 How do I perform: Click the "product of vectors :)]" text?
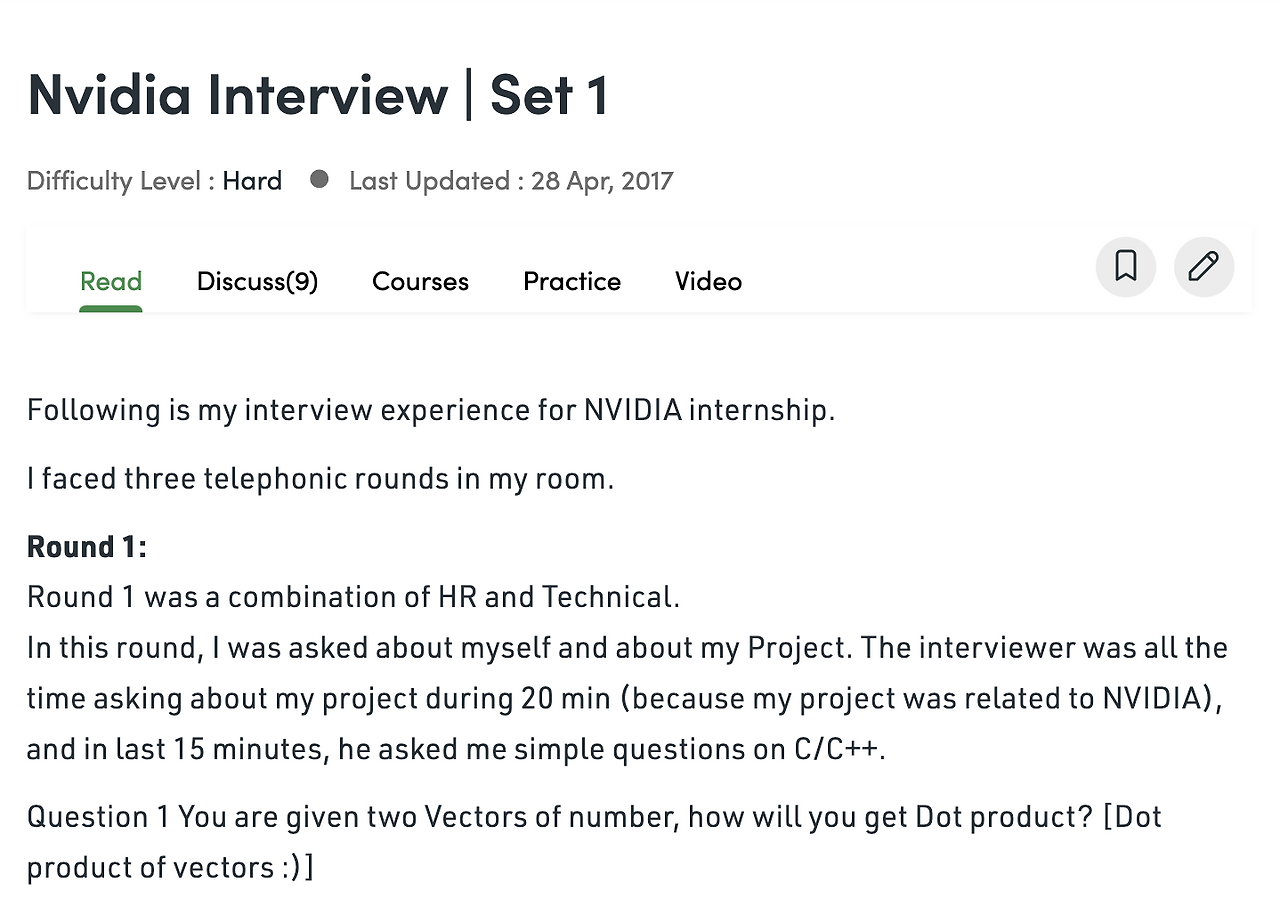pos(170,867)
